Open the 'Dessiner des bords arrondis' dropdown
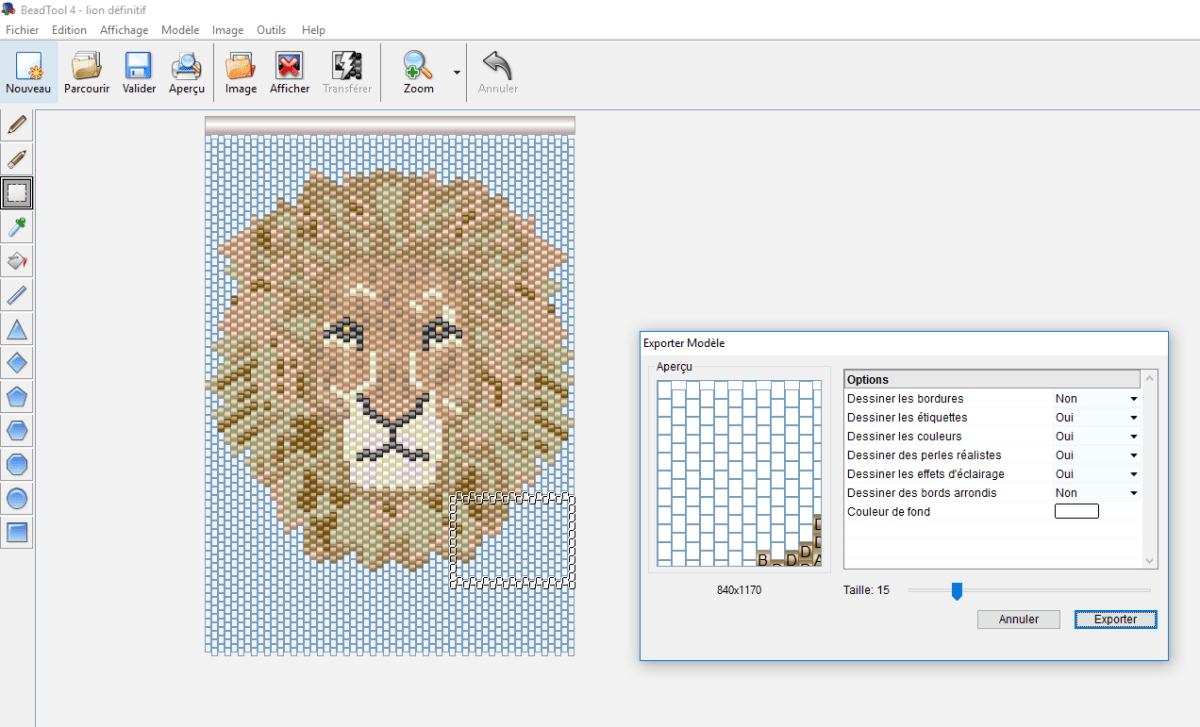Image resolution: width=1200 pixels, height=727 pixels. (1134, 493)
